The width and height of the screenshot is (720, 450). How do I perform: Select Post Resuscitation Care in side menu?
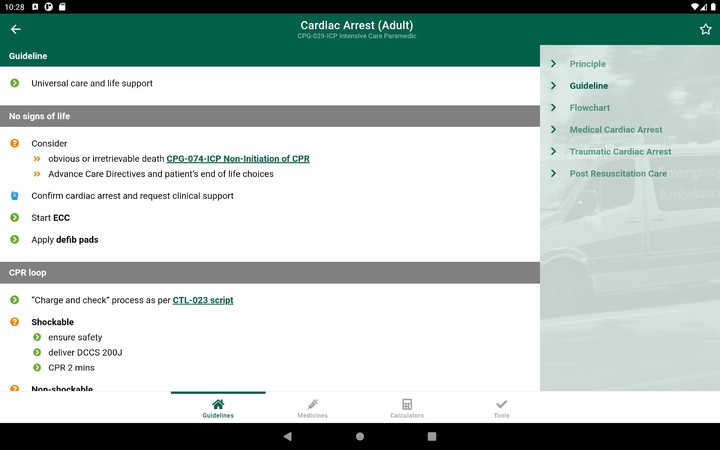618,174
